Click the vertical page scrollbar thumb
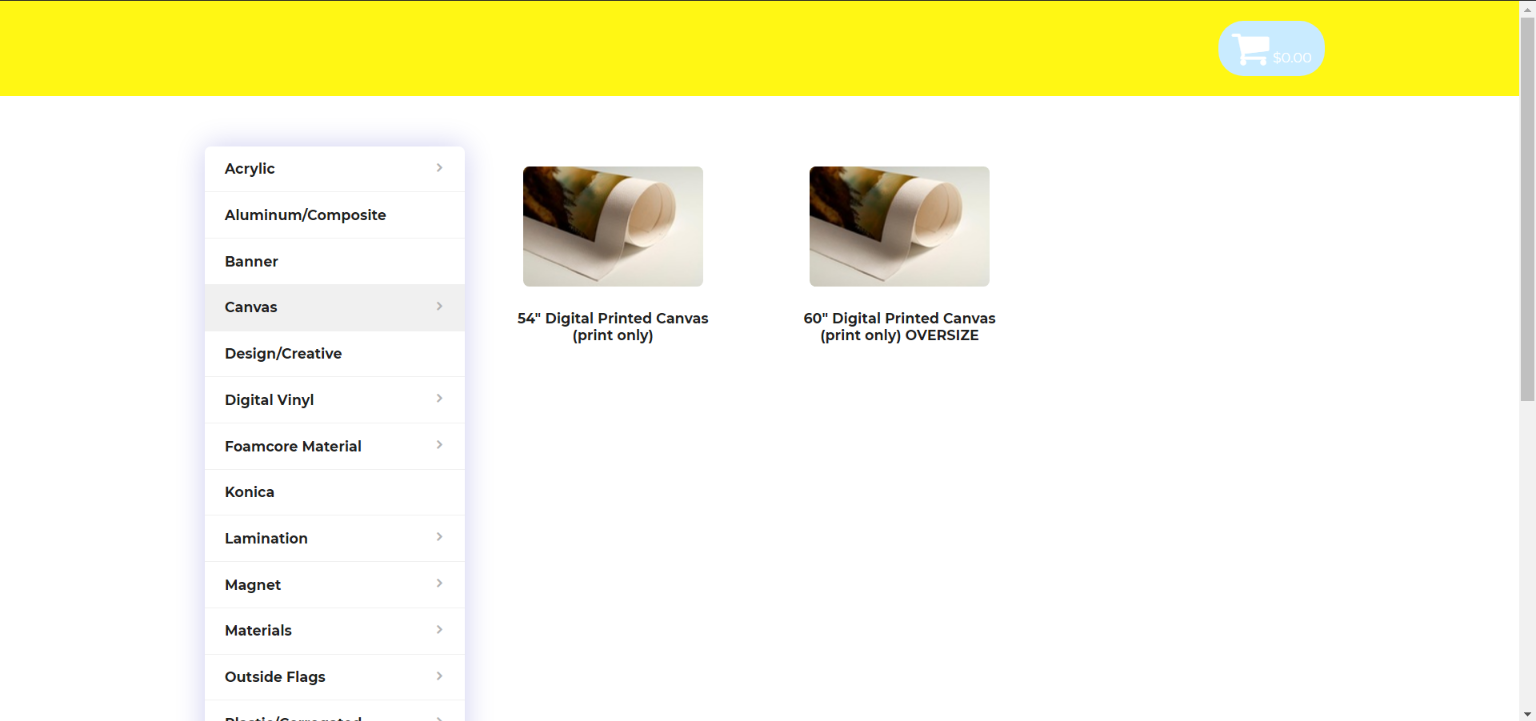Viewport: 1536px width, 721px height. click(x=1527, y=208)
